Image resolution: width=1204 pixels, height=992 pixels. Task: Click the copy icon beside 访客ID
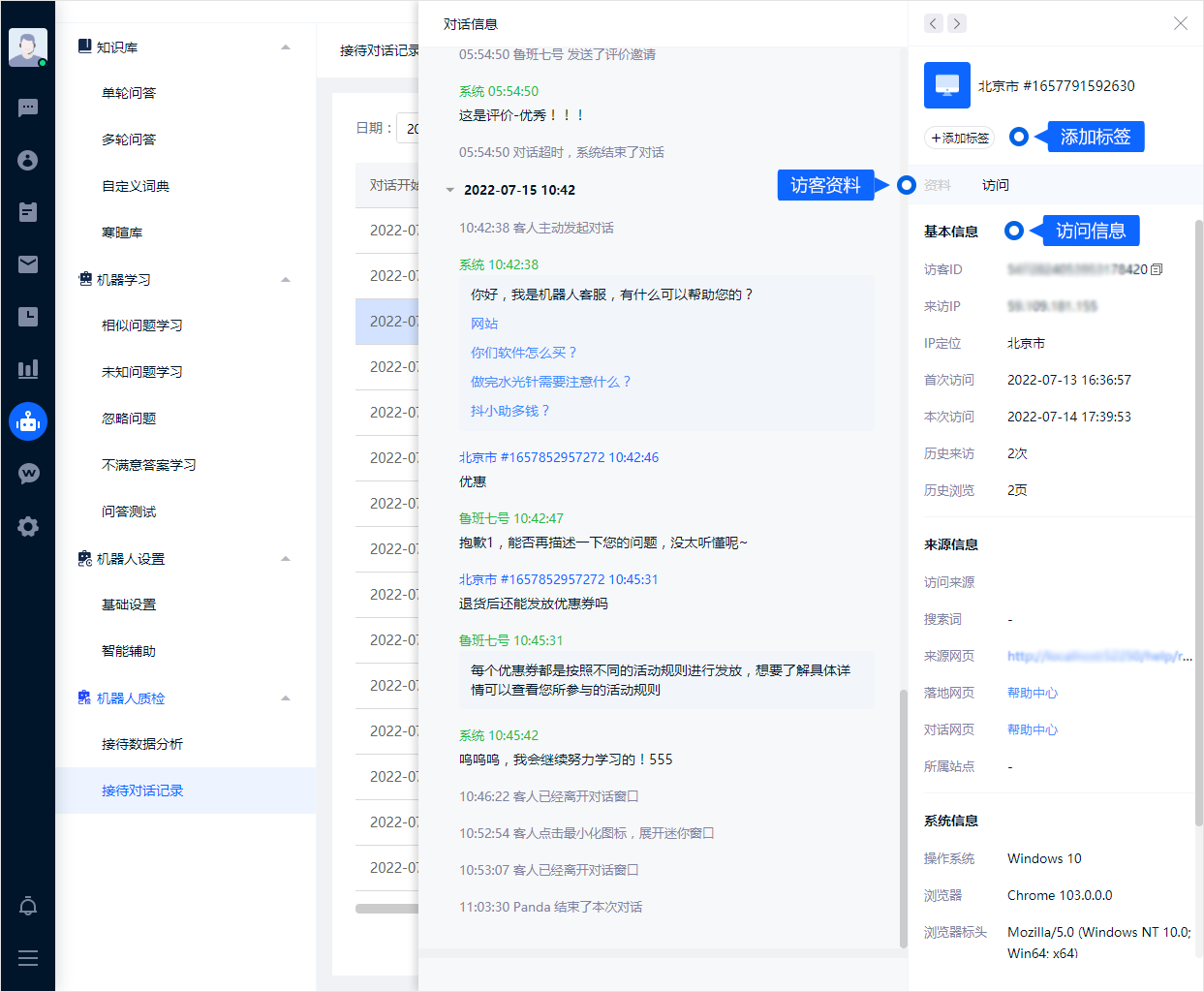coord(1157,269)
